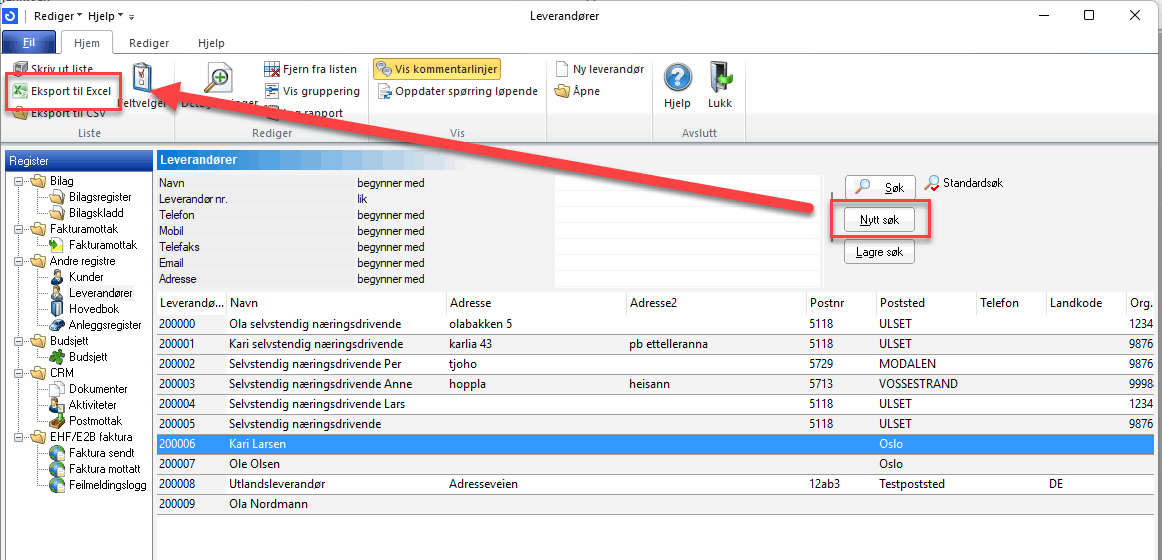Click Ny leverandør document icon

point(562,69)
